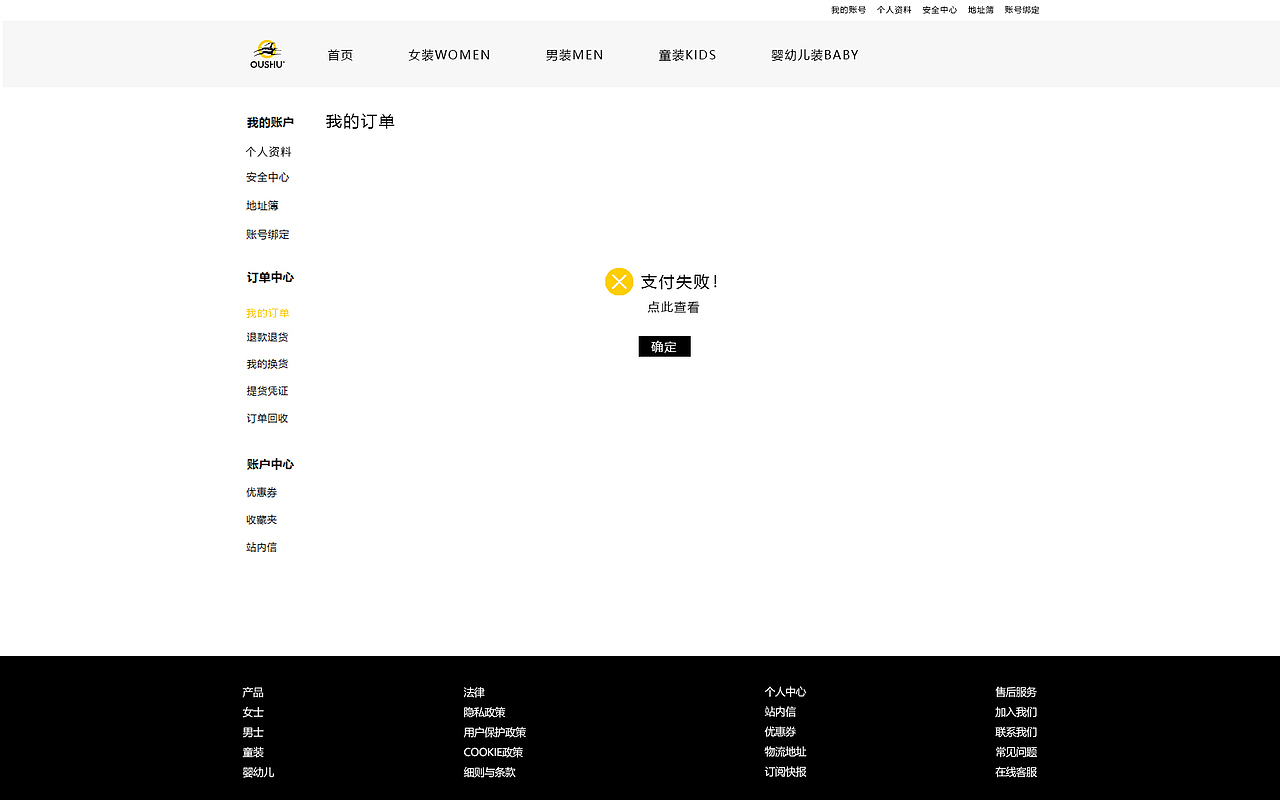Open 安全中心 from the sidebar
Image resolution: width=1280 pixels, height=800 pixels.
pyautogui.click(x=267, y=177)
